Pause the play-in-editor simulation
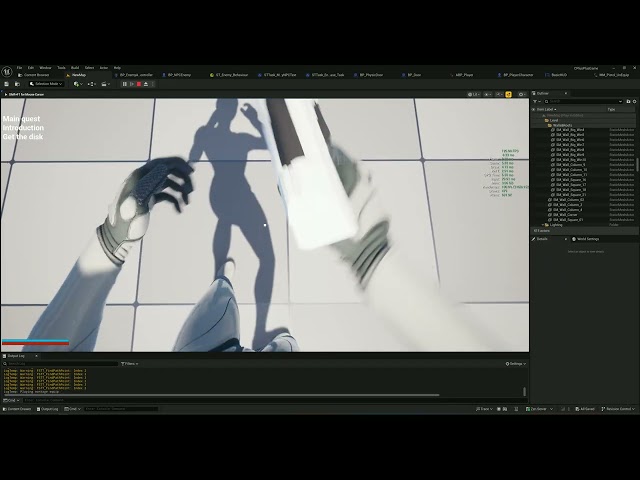 tap(124, 84)
